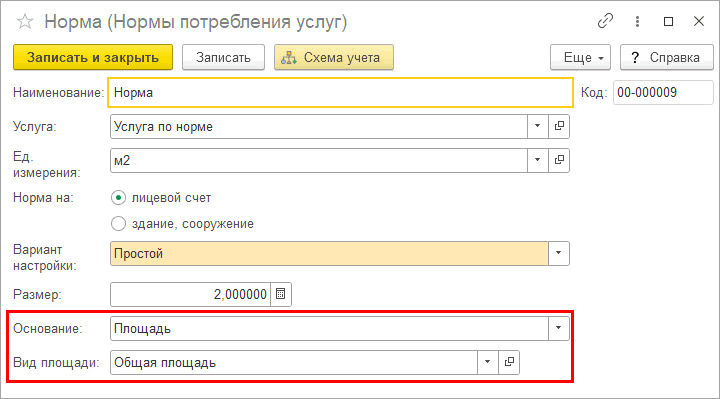Click the Норма на label
Image resolution: width=720 pixels, height=399 pixels.
point(43,198)
